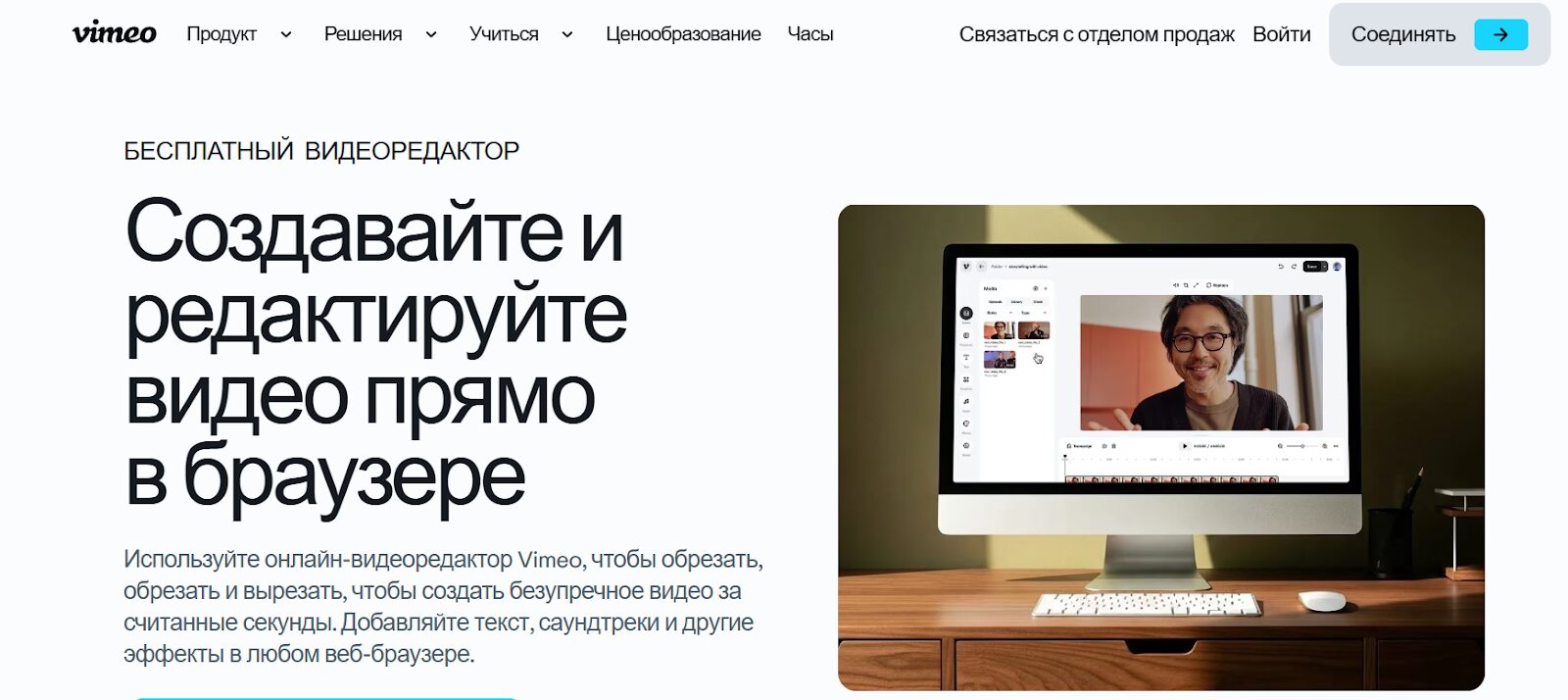Viewport: 1568px width, 700px height.
Task: Expand the chevron next to Решения
Action: point(431,34)
